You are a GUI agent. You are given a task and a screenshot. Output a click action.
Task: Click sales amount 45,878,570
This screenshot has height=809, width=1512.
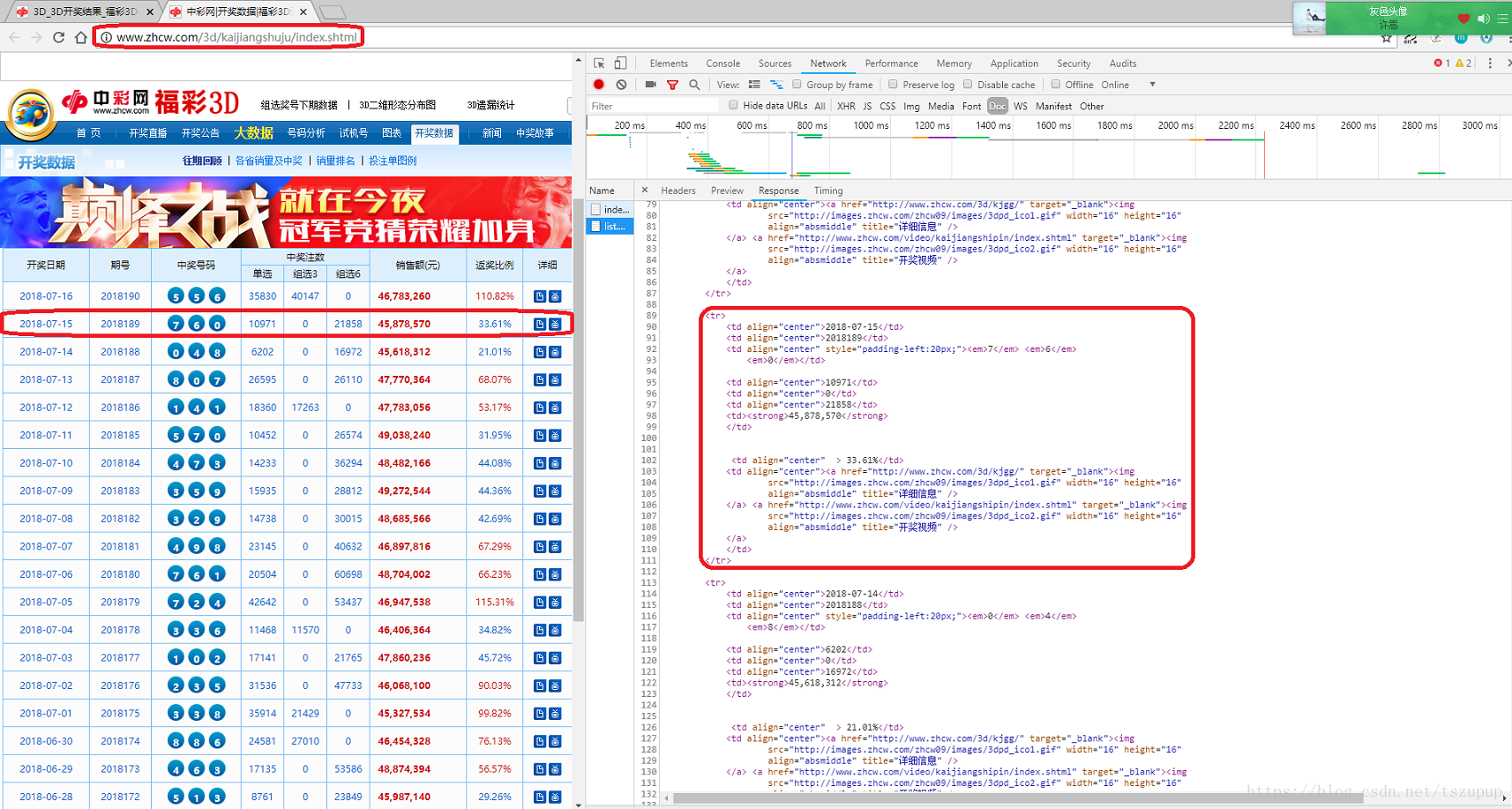[404, 324]
